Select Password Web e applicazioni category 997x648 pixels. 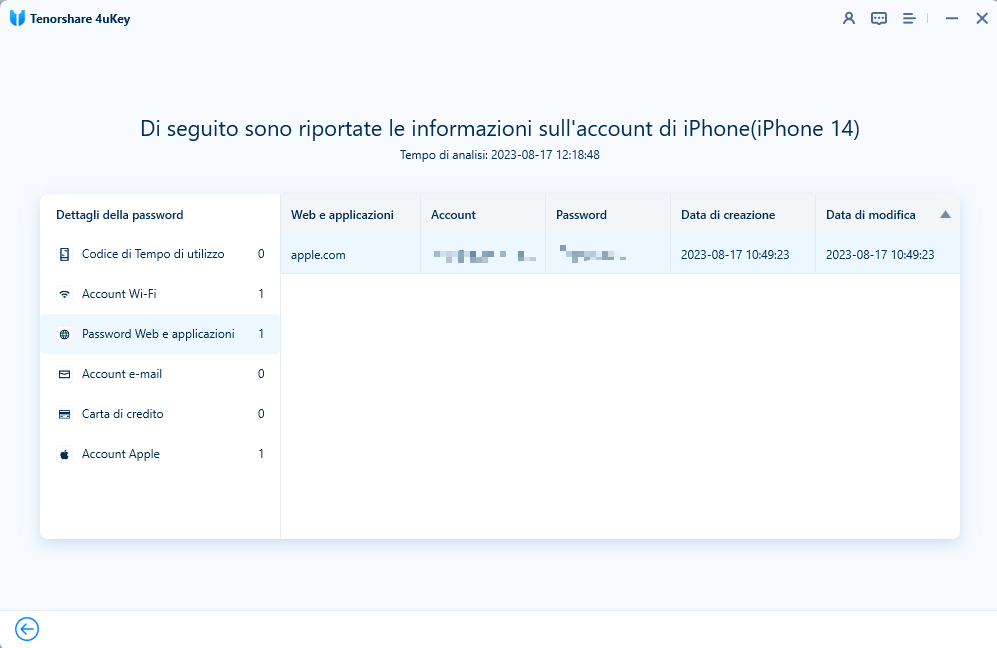(x=160, y=334)
